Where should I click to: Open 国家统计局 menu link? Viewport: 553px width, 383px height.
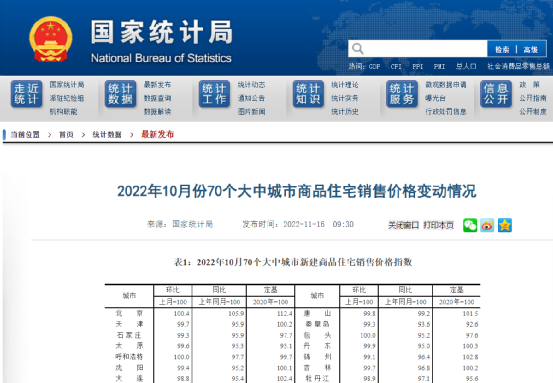pos(67,85)
